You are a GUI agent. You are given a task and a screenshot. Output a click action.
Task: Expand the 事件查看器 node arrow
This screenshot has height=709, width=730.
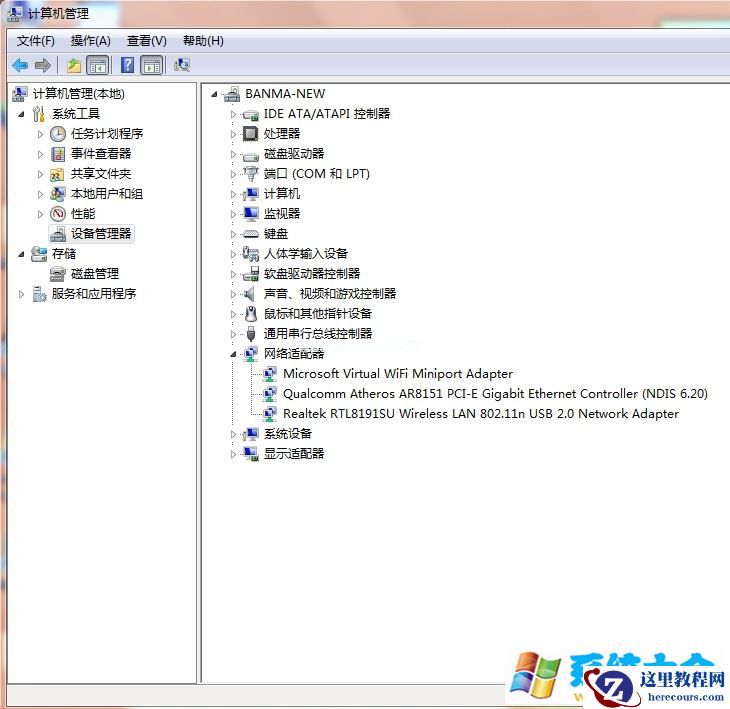coord(40,154)
